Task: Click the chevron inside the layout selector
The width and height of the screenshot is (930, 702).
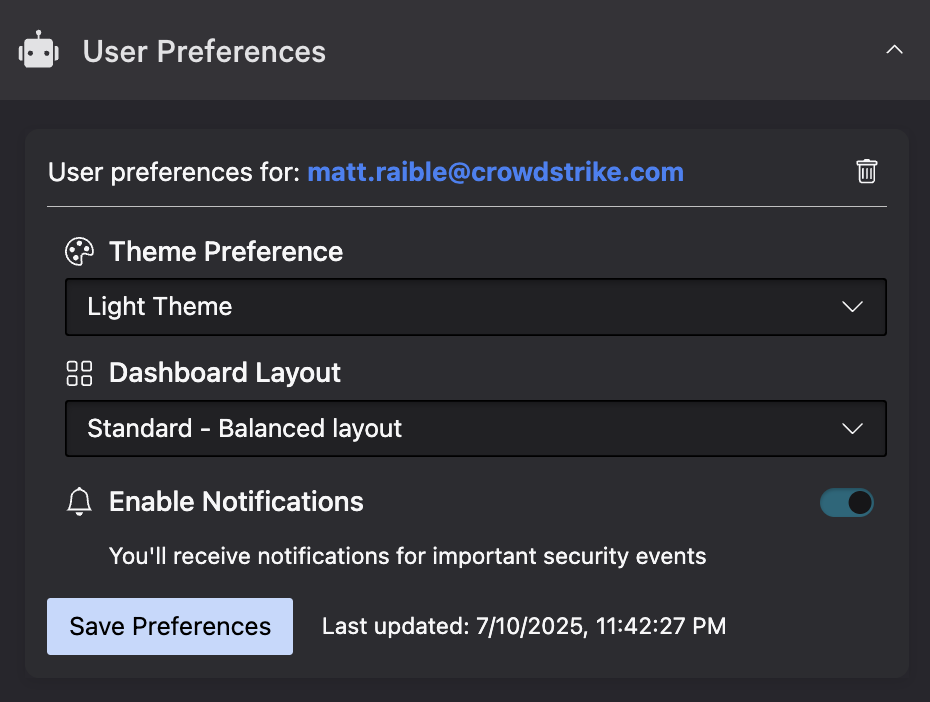Action: pyautogui.click(x=852, y=428)
